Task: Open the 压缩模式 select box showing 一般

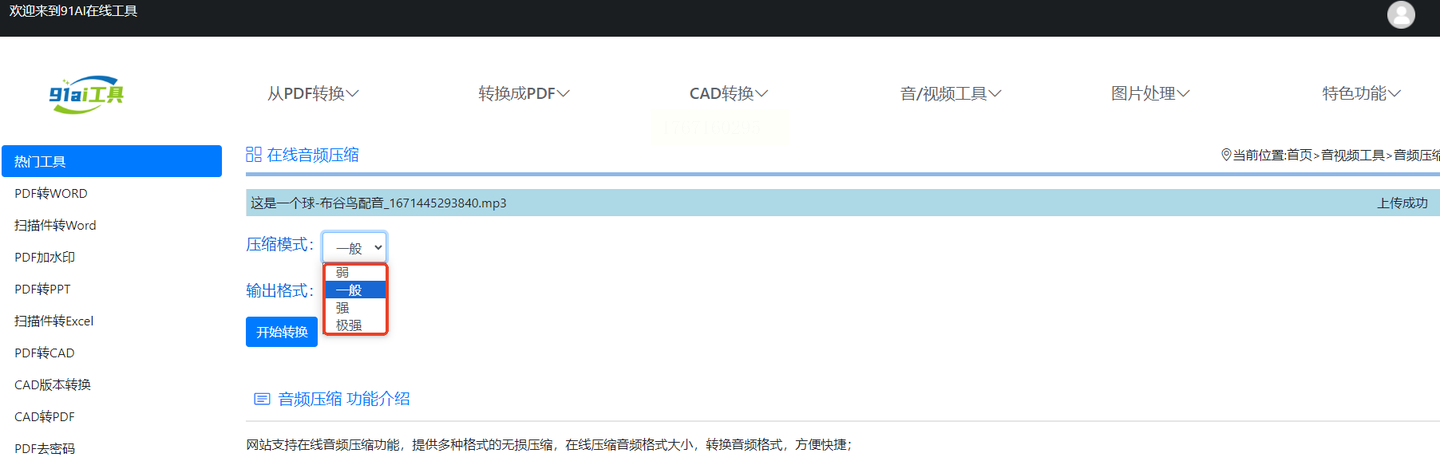Action: click(x=354, y=247)
